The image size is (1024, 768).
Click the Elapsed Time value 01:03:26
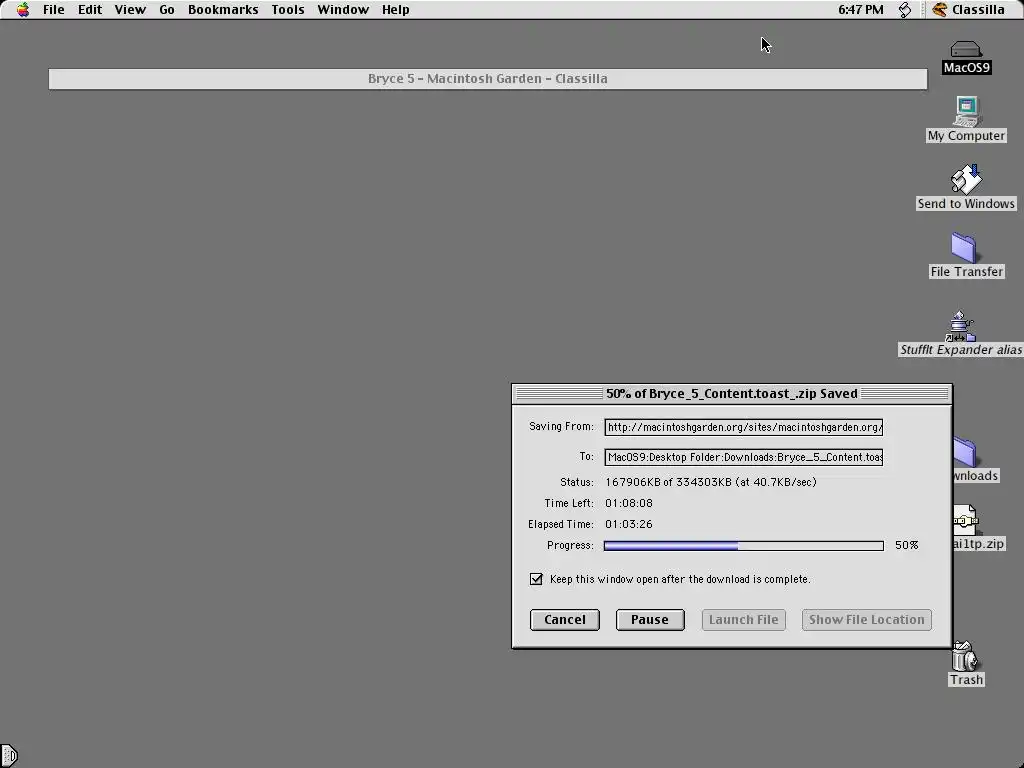pyautogui.click(x=628, y=524)
